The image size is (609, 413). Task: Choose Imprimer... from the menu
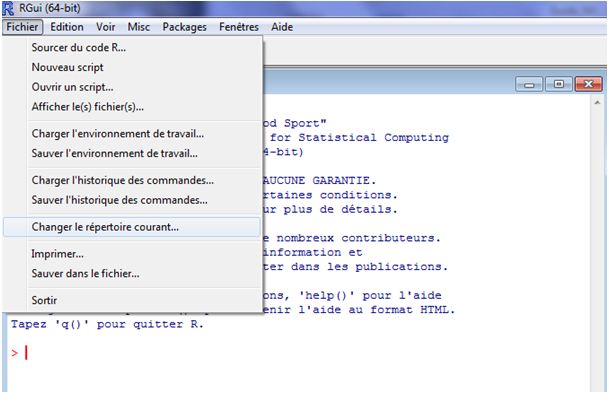click(x=132, y=254)
